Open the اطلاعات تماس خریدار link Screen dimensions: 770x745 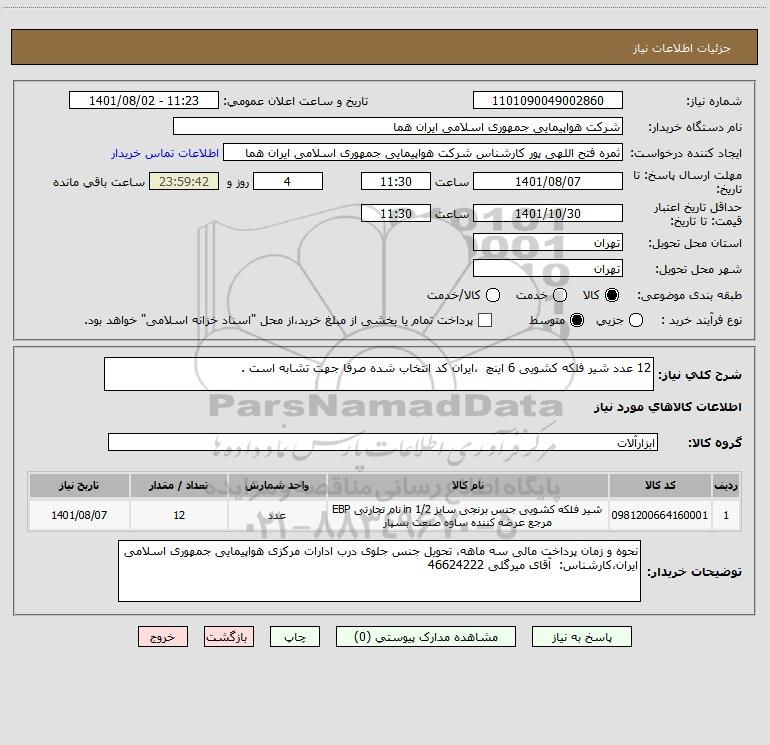(165, 153)
